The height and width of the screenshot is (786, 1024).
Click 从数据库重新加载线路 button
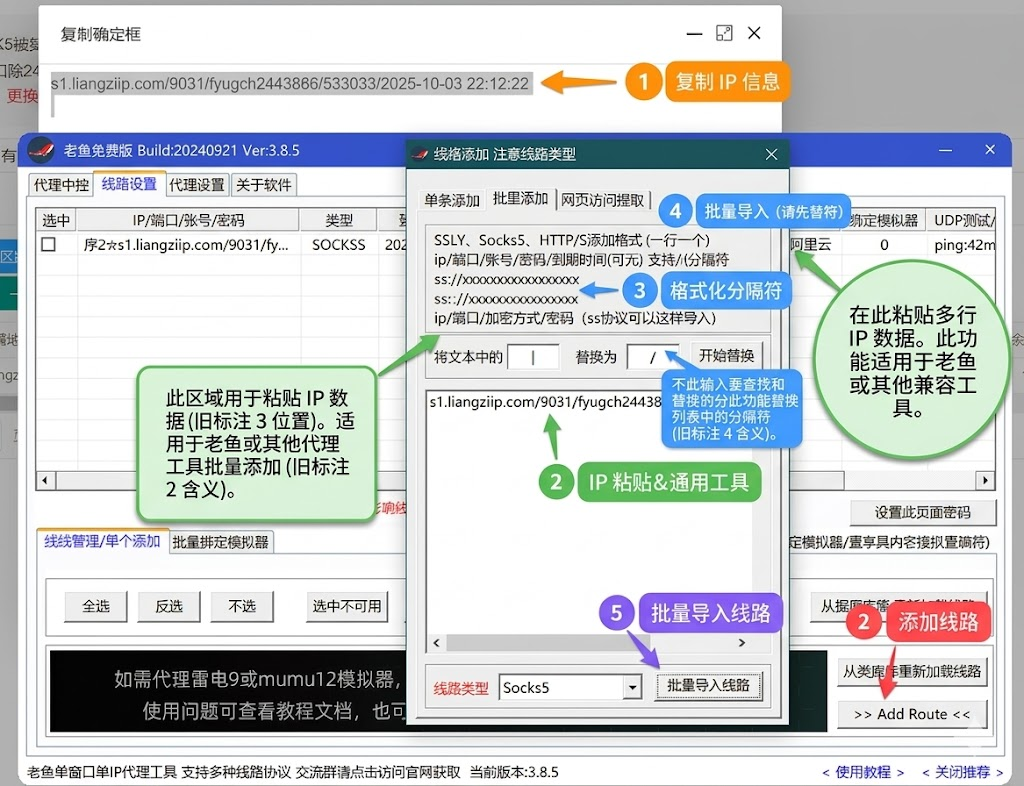coord(912,671)
